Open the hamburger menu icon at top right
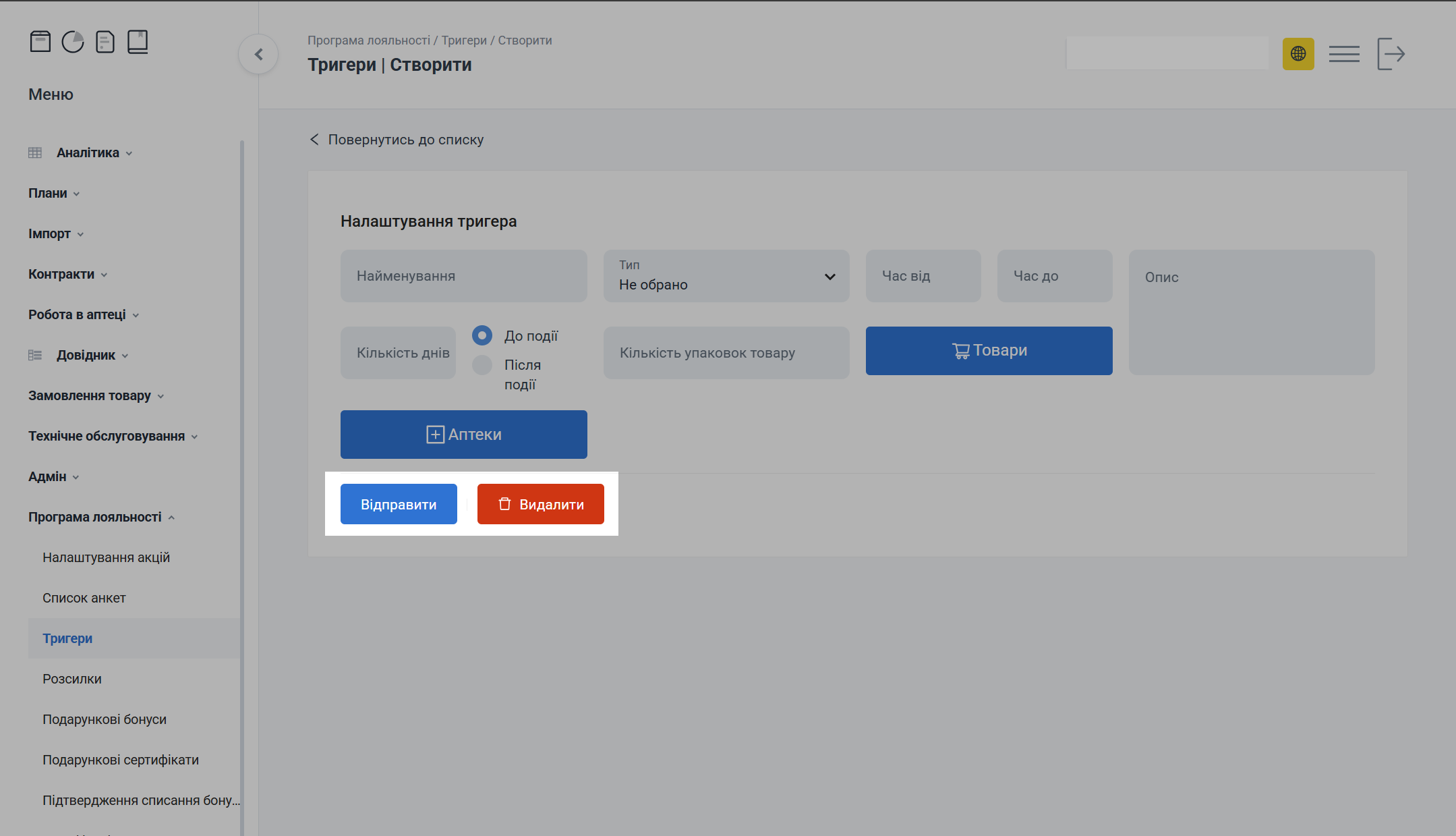 click(1344, 54)
